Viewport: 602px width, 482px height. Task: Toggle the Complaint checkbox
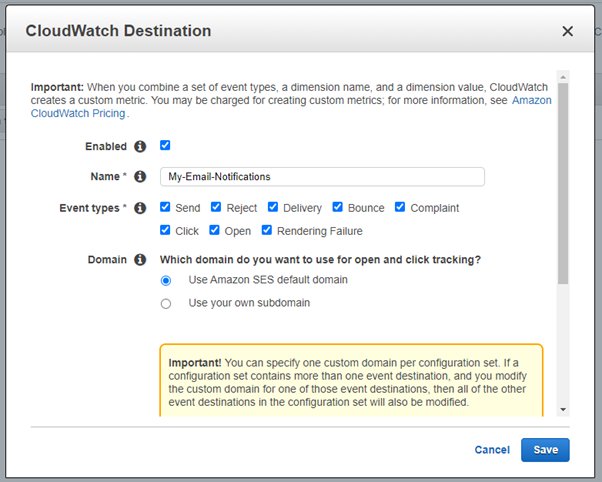pyautogui.click(x=400, y=208)
